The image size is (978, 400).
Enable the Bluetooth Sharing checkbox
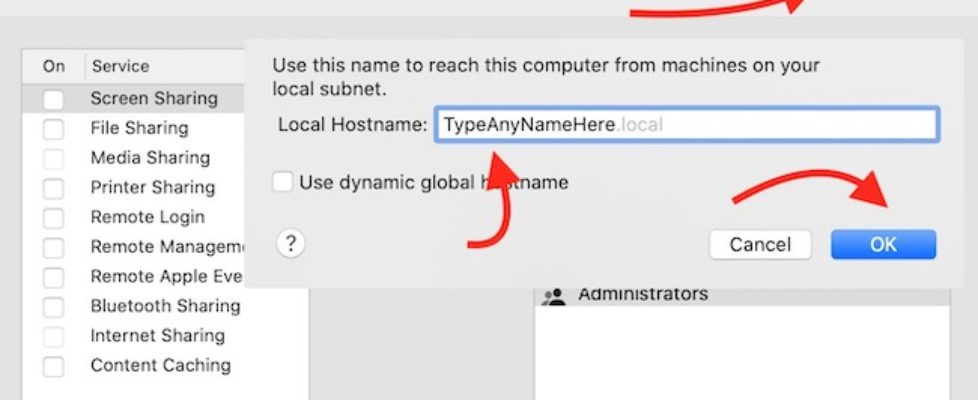(53, 307)
